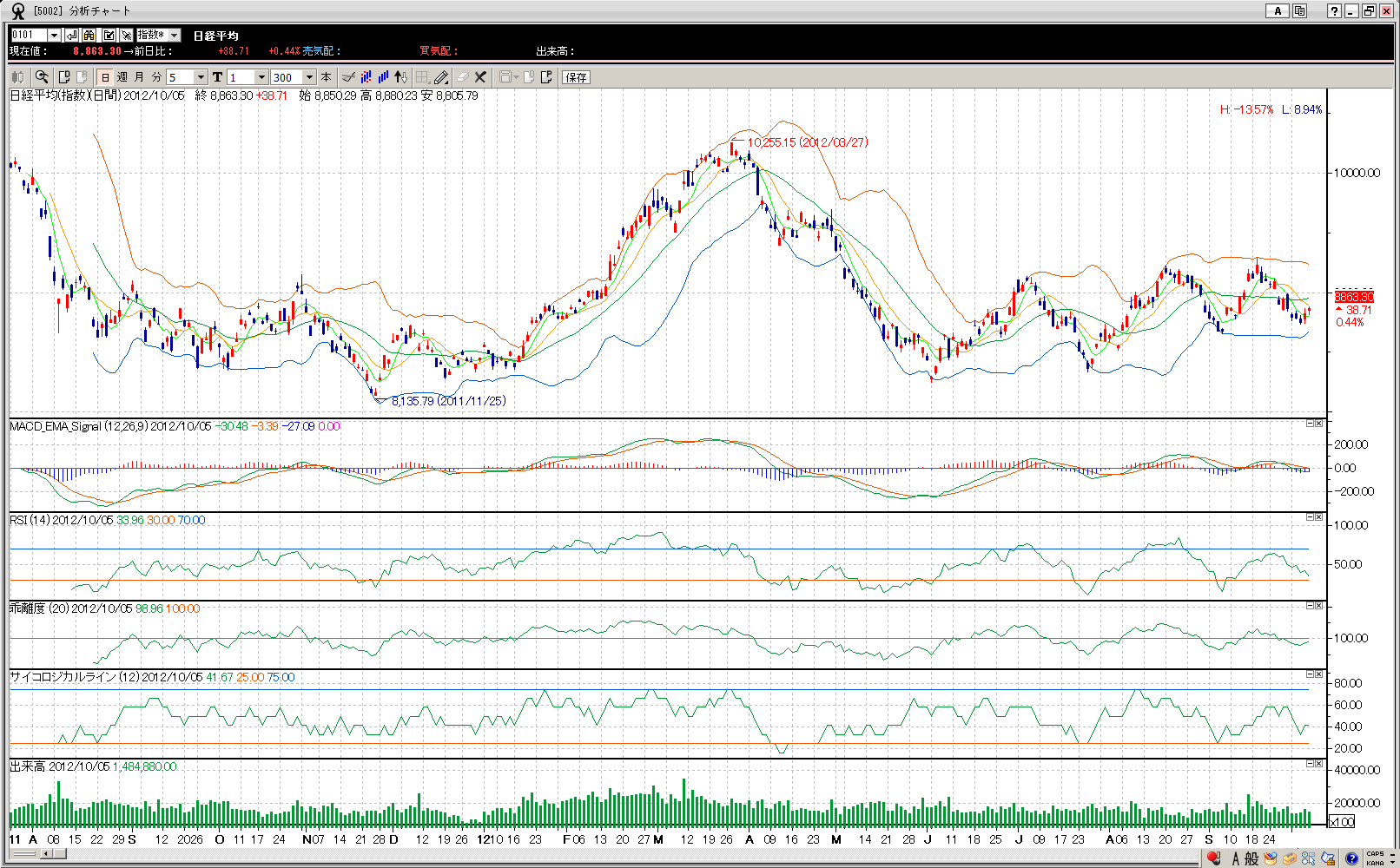
Task: Open the help question mark button
Action: tap(1334, 11)
